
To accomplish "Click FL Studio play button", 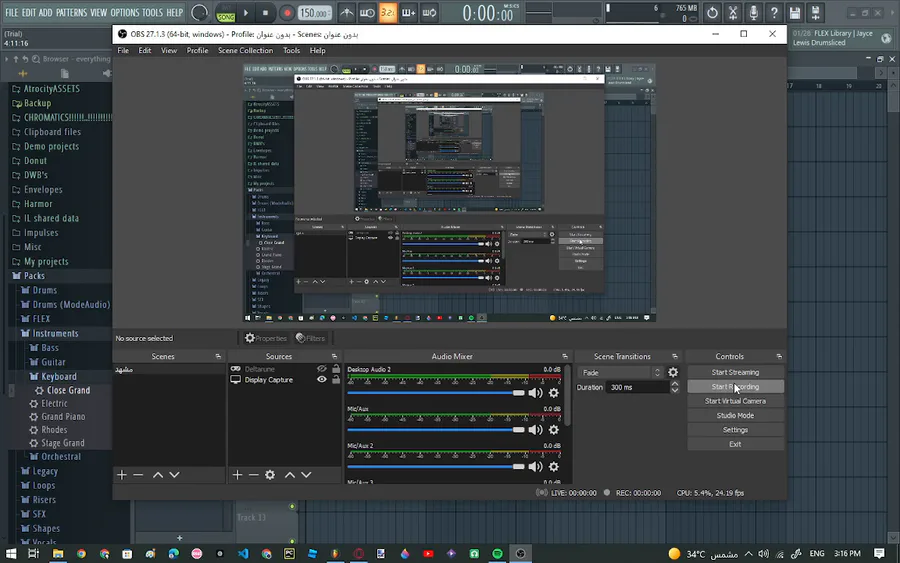I will [246, 13].
